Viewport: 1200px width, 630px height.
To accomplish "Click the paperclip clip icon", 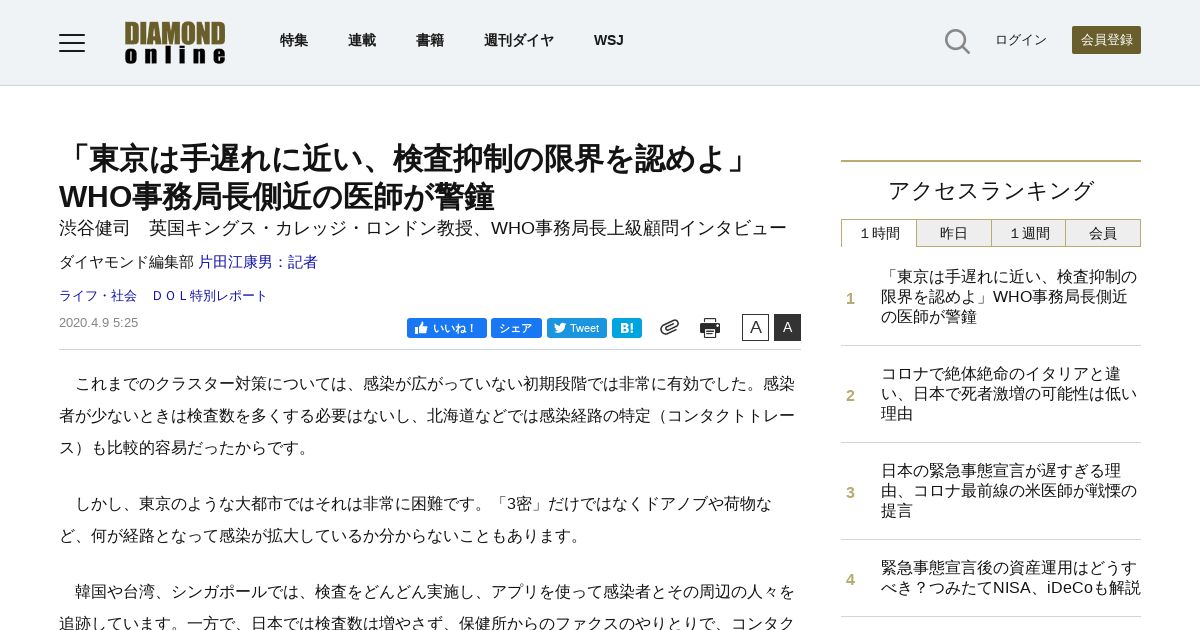I will pyautogui.click(x=669, y=327).
